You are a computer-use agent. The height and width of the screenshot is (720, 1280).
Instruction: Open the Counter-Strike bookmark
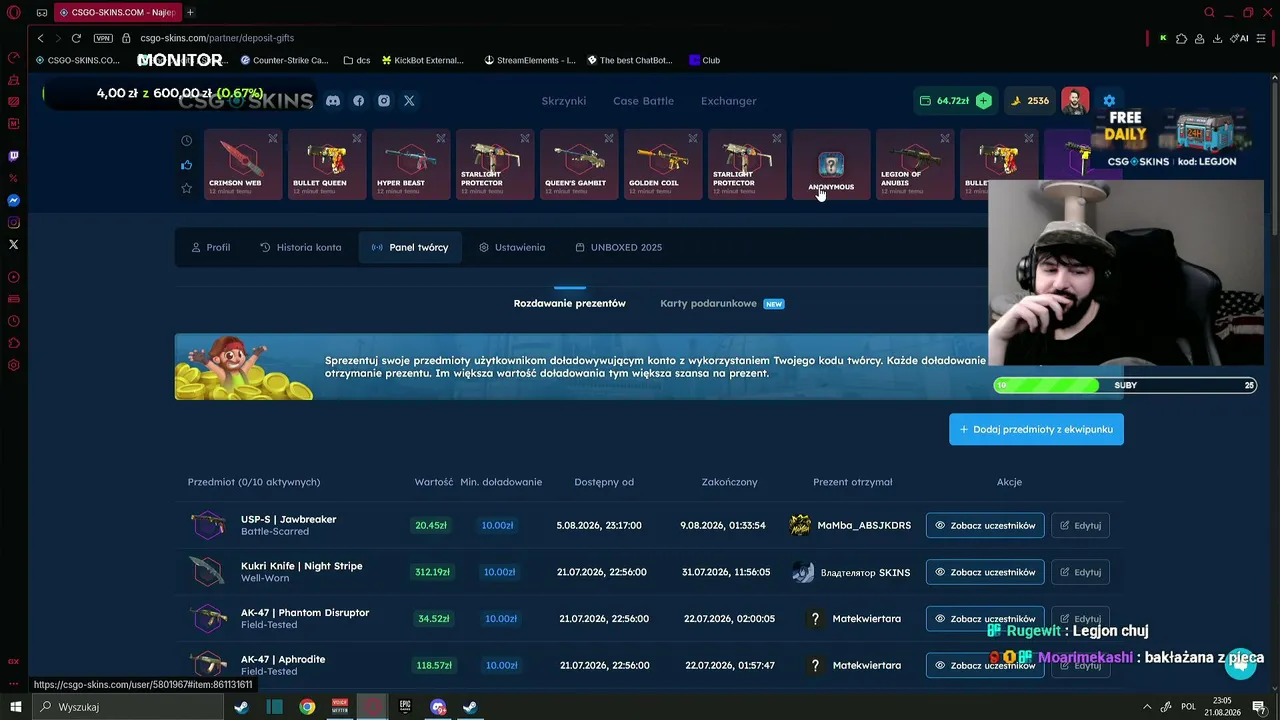[x=285, y=60]
